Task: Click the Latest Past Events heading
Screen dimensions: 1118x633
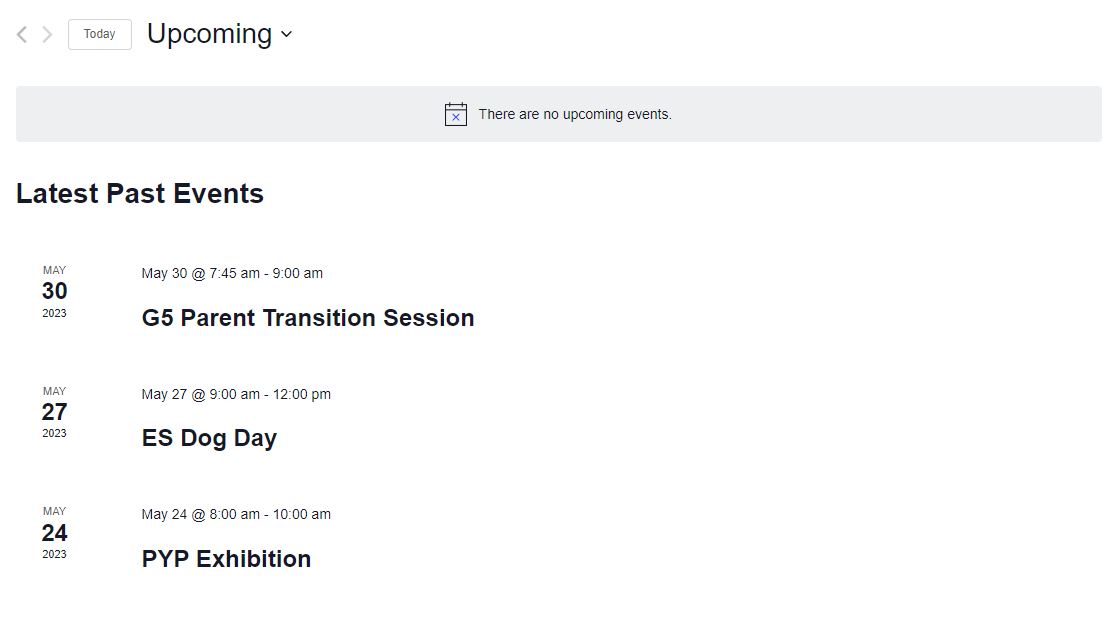Action: (140, 193)
